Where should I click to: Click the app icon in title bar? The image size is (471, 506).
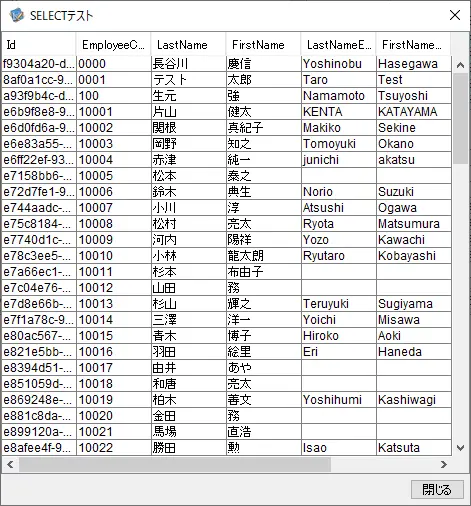pos(17,15)
